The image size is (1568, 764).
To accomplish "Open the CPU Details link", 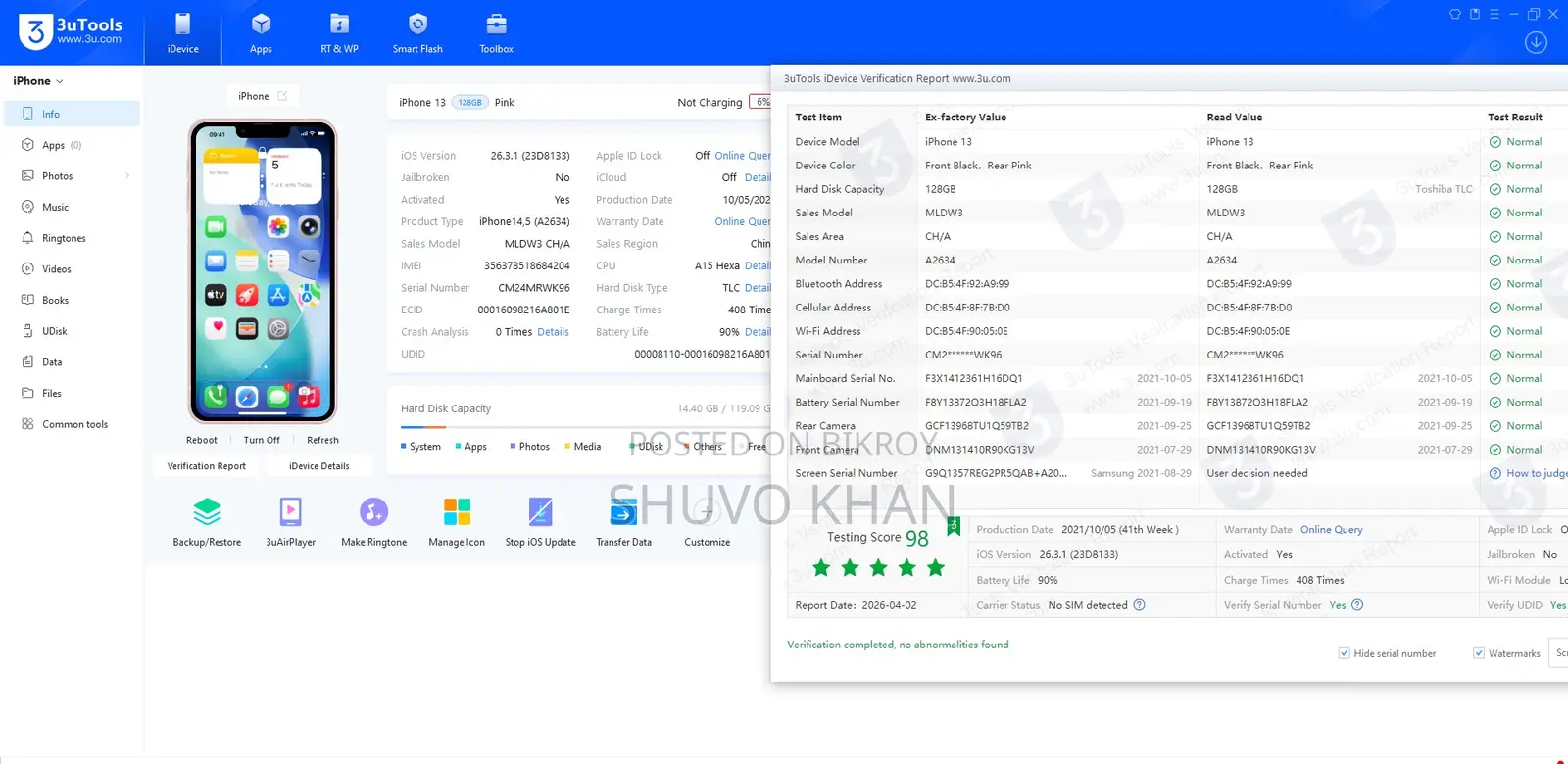I will coord(758,265).
